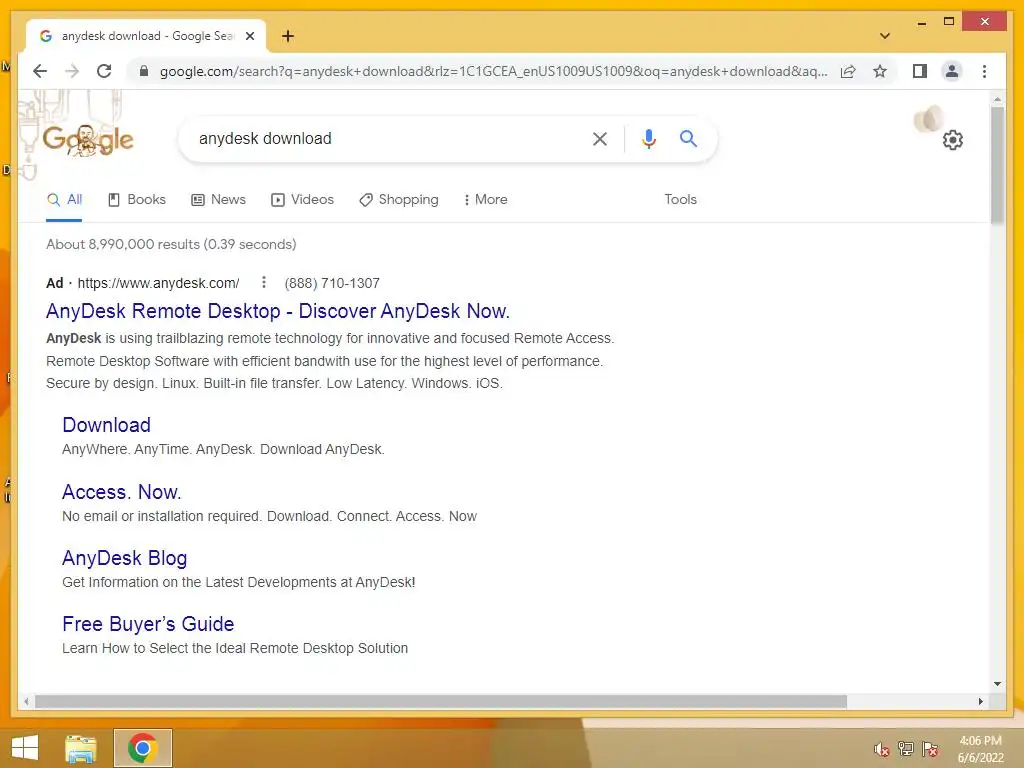Click the https://www.anydesk.com/ ad URL
The width and height of the screenshot is (1024, 768).
(158, 283)
